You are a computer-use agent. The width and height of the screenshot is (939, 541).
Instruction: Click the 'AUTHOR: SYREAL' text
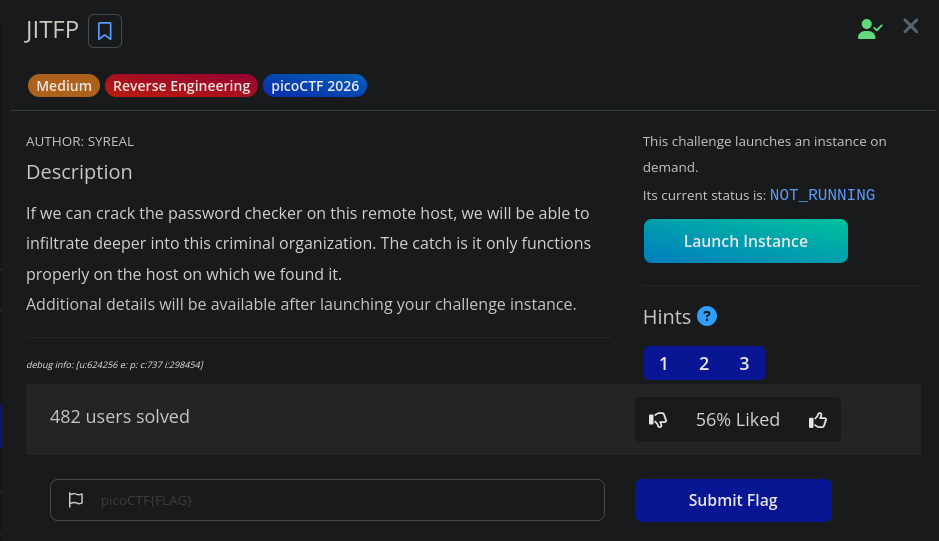(x=80, y=141)
